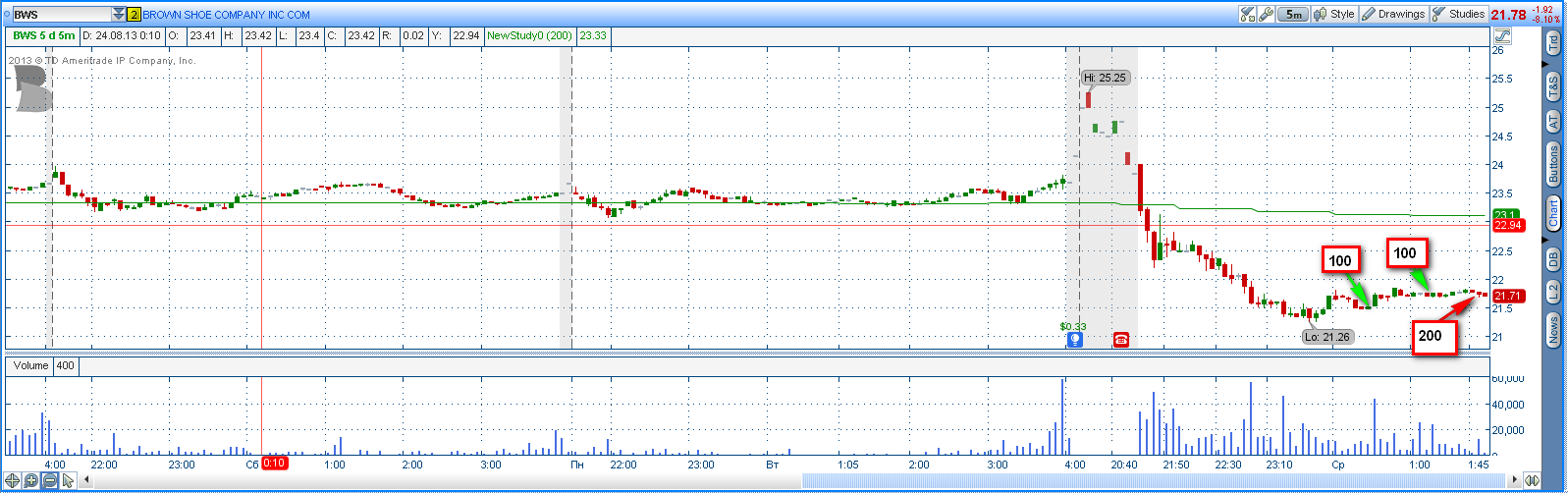Click the horizontal scrollbar thumb
This screenshot has height=493, width=1568.
(x=1154, y=480)
